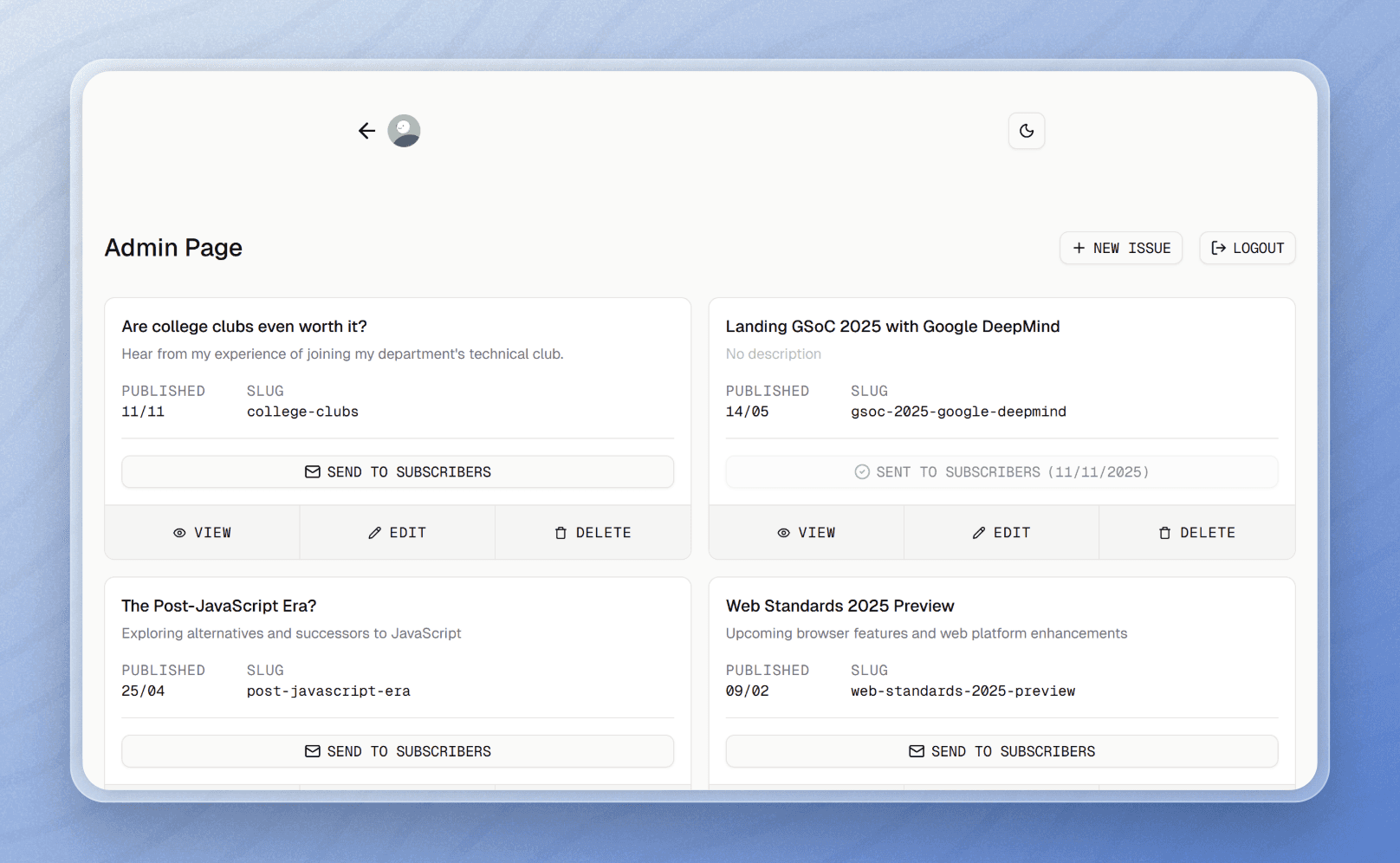Click the checkmark icon in 'SENT TO SUBSCRIBERS (11/11/2025)'

point(862,471)
